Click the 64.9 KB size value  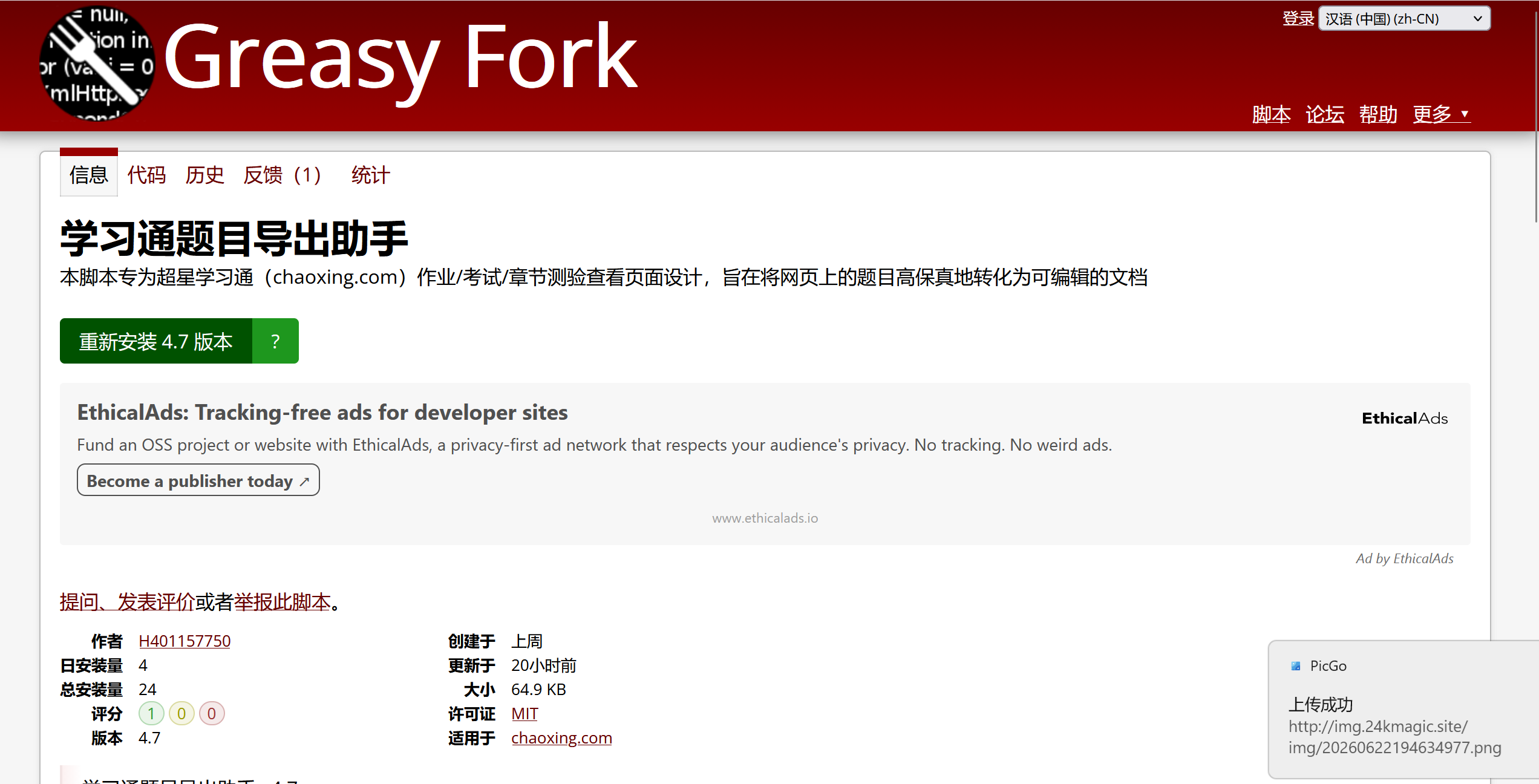click(x=538, y=690)
